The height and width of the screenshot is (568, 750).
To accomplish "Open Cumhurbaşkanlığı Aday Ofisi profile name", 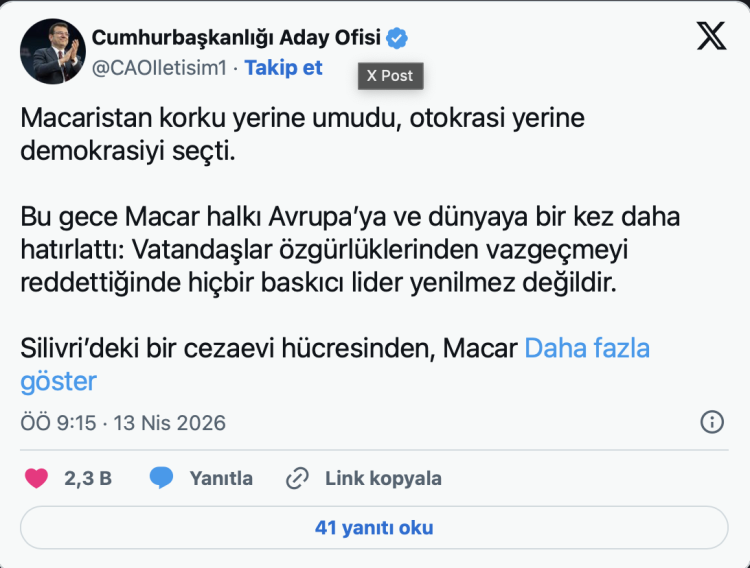I will click(x=236, y=39).
